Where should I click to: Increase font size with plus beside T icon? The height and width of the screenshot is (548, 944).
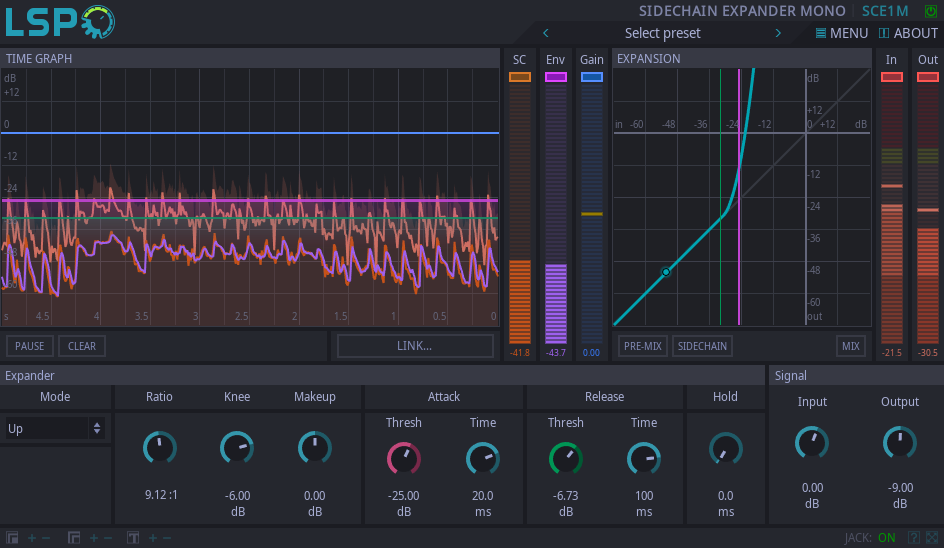pyautogui.click(x=153, y=538)
